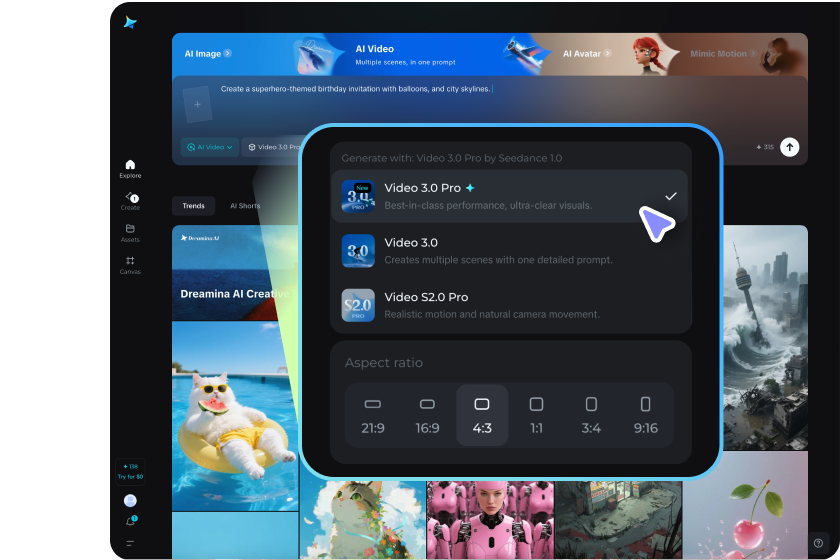
Task: Open the pink robot women thumbnail
Action: tap(490, 520)
